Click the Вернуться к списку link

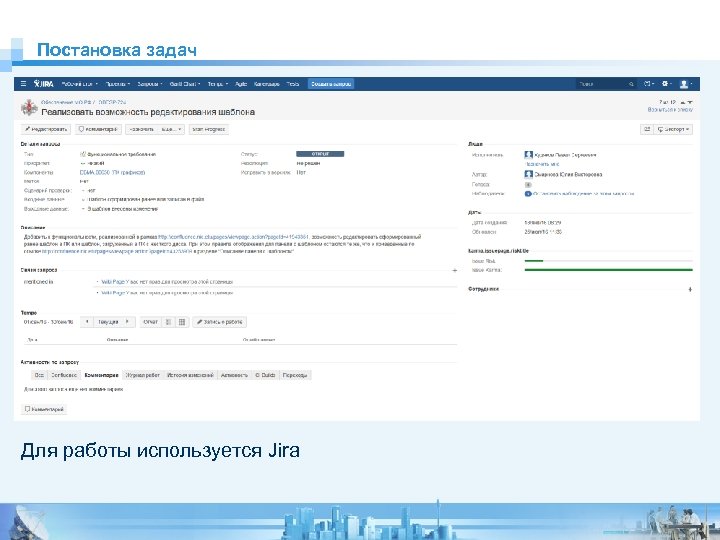click(670, 110)
